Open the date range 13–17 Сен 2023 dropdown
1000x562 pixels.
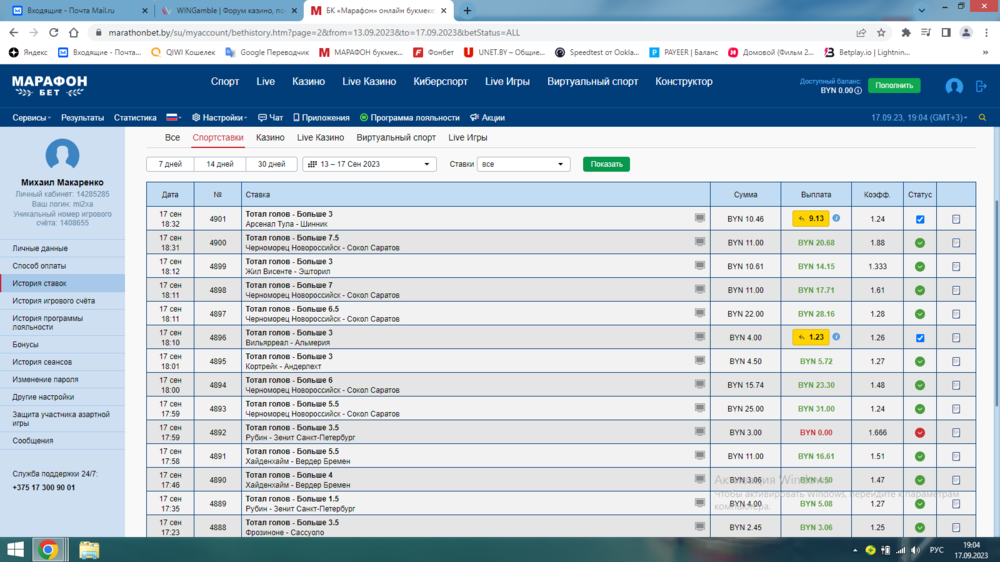(x=369, y=164)
